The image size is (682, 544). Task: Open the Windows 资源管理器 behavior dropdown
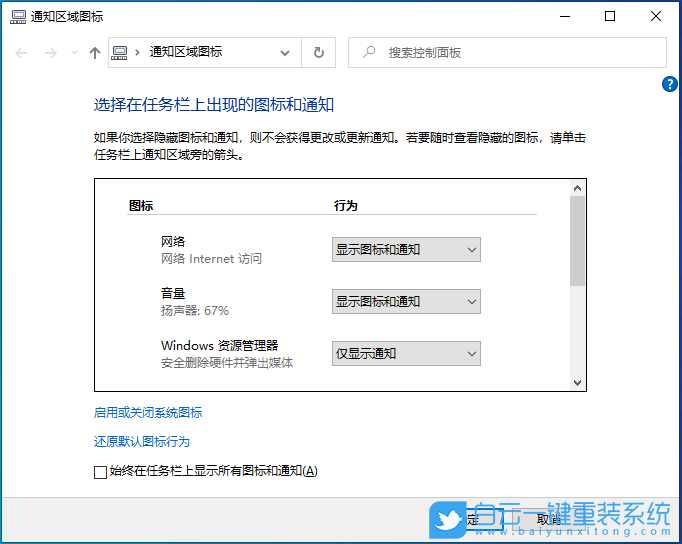point(406,354)
